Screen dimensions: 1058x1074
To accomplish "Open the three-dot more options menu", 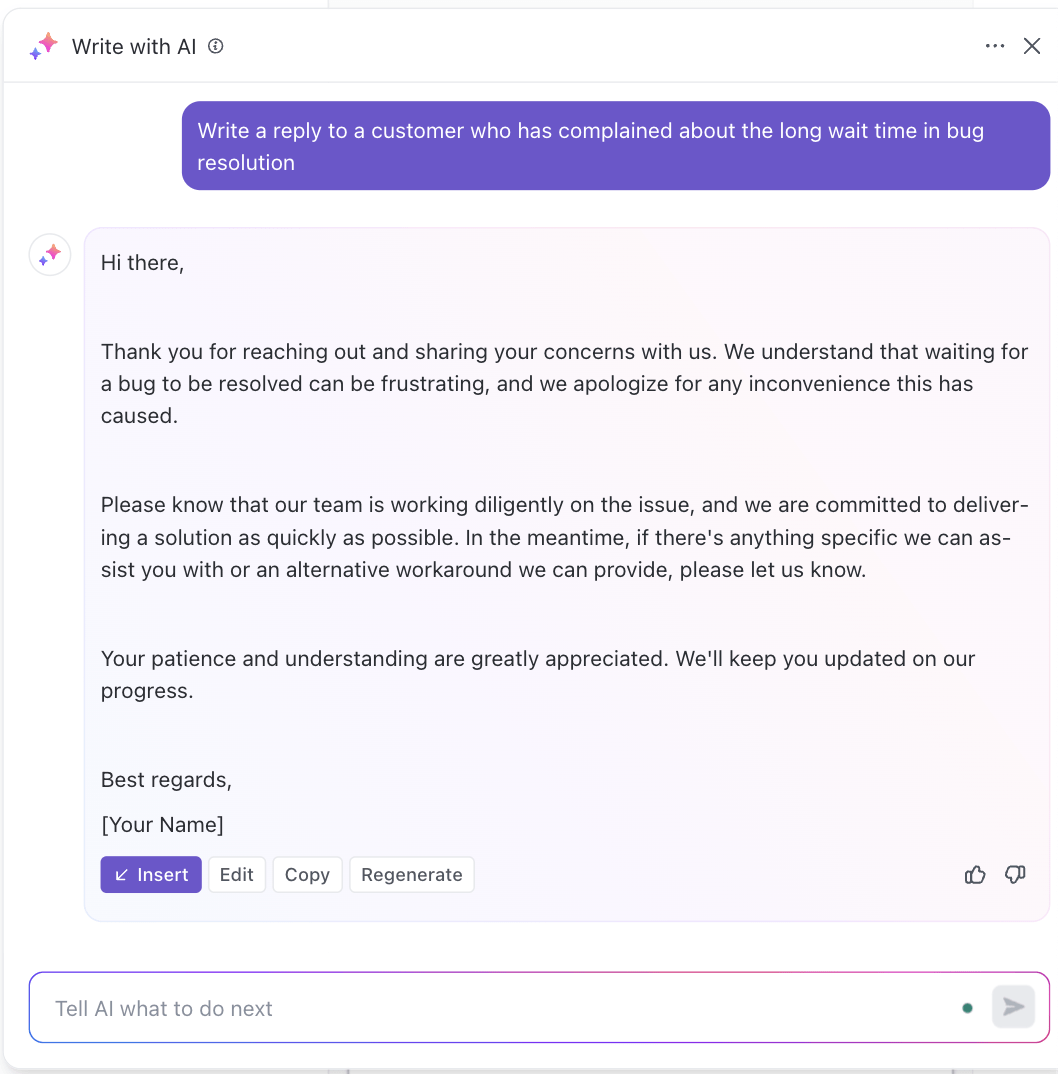I will [994, 46].
